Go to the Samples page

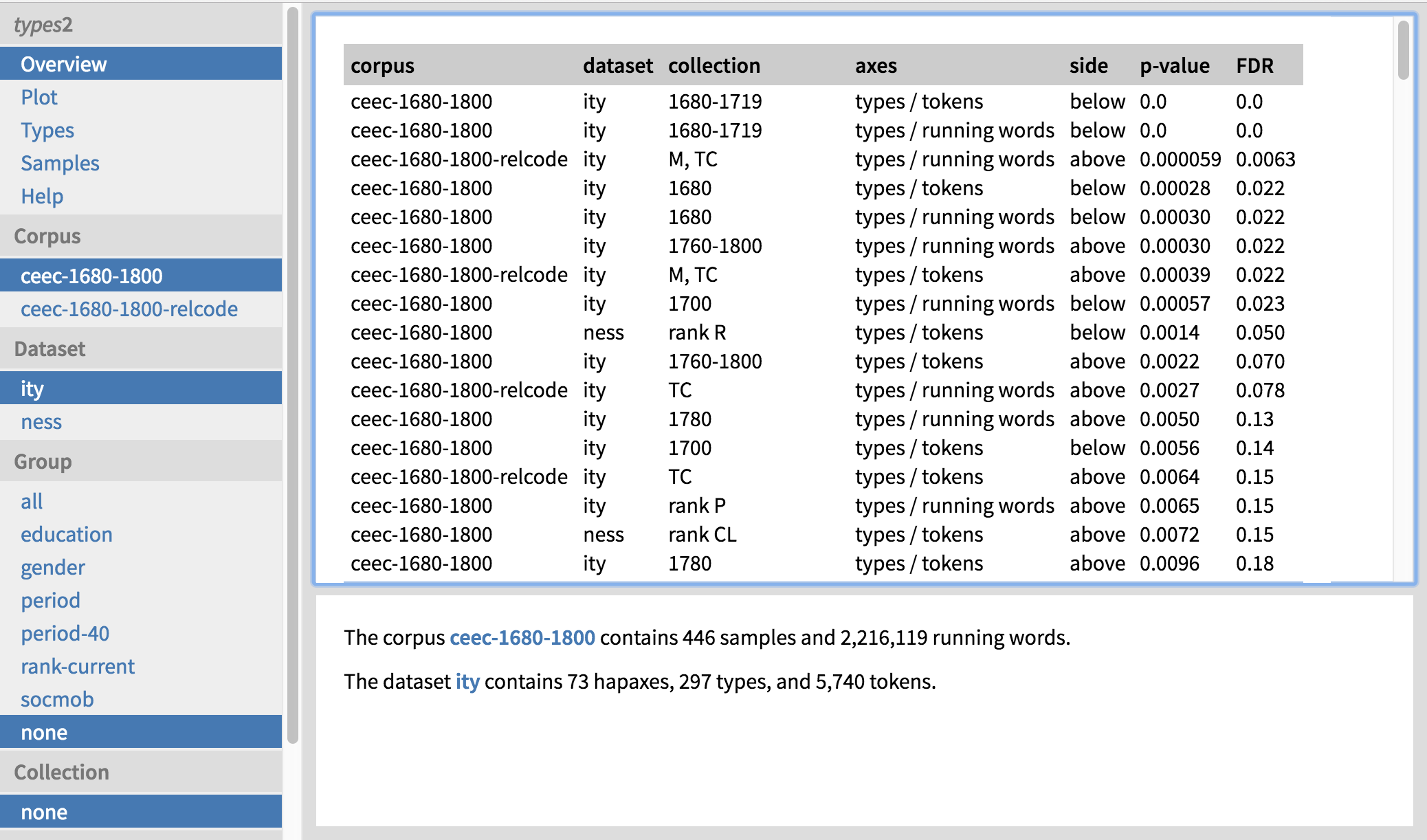pyautogui.click(x=141, y=163)
